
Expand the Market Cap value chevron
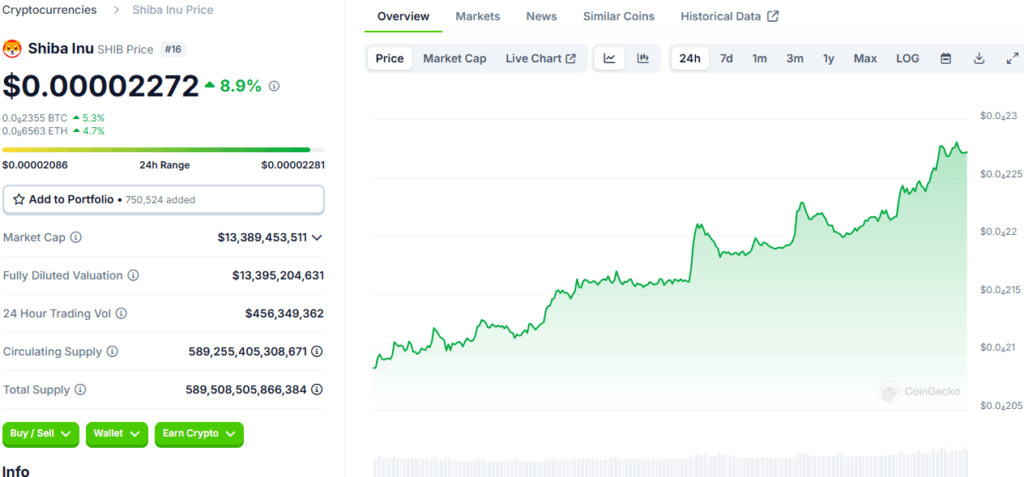317,238
